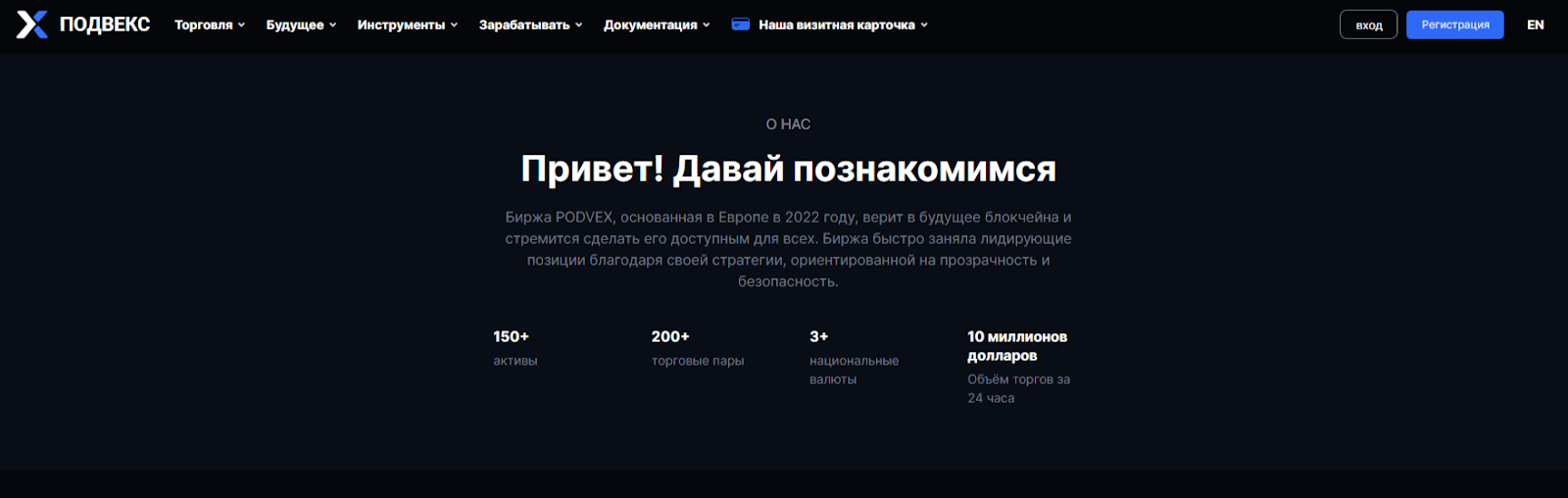Open the Инструменты menu

(401, 25)
